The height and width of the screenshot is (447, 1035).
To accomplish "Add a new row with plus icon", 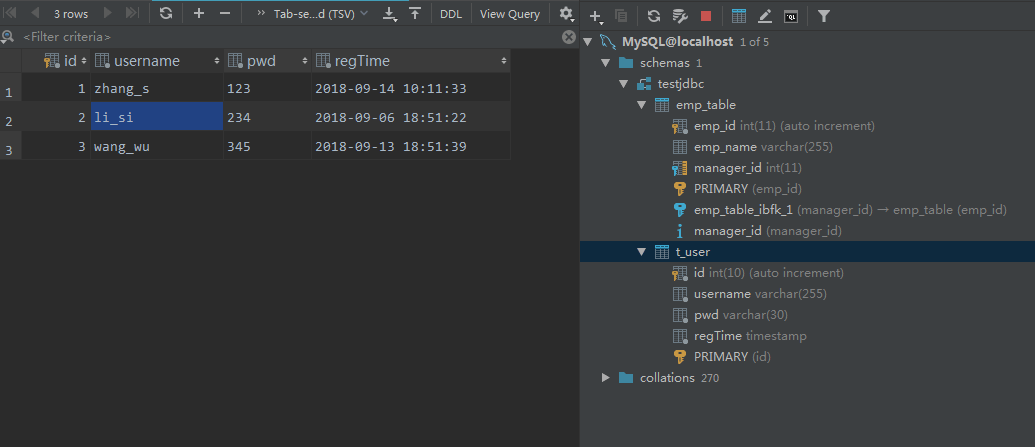I will 199,13.
